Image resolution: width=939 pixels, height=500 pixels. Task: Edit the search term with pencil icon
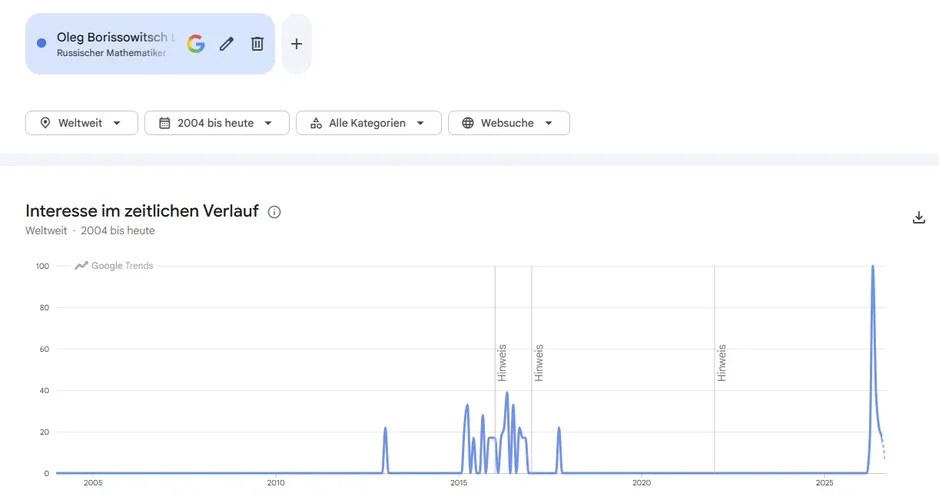coord(226,44)
